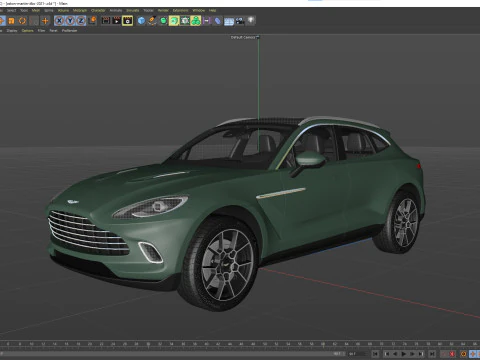480x360 pixels.
Task: Click the orange plus placement tool
Action: point(45,21)
